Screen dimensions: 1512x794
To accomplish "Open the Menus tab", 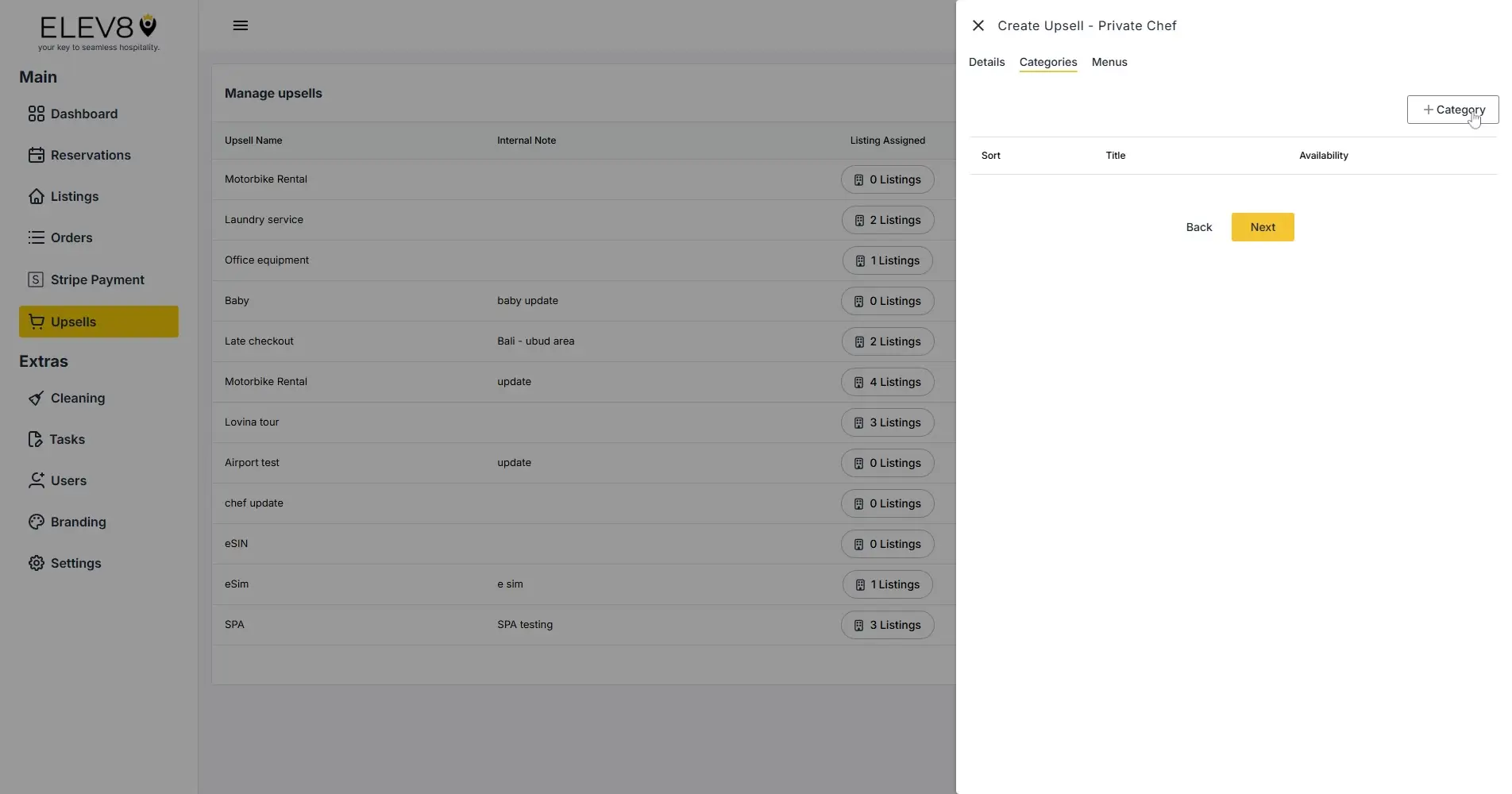I will [1109, 62].
